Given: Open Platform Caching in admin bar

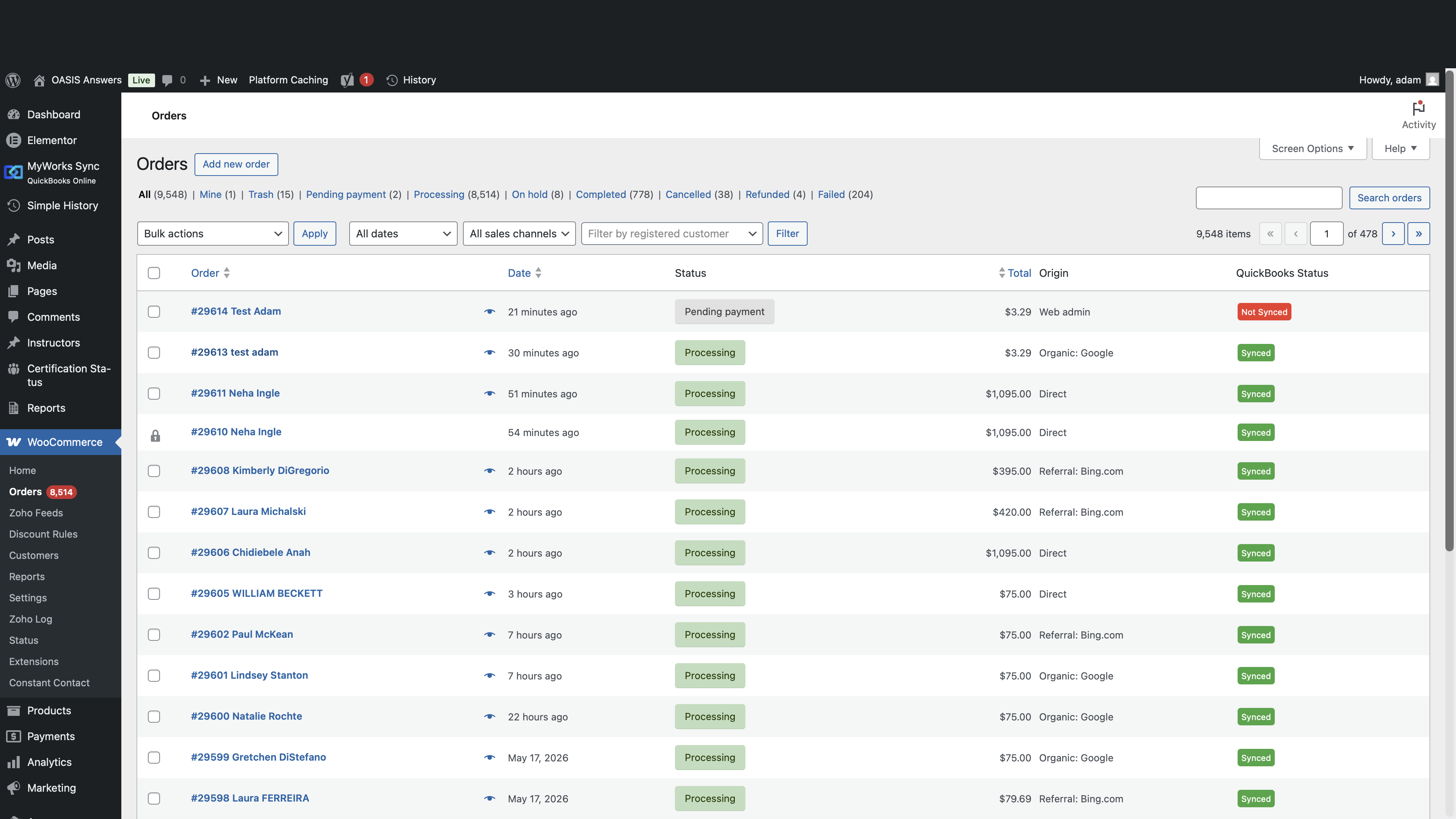Looking at the screenshot, I should click(288, 80).
